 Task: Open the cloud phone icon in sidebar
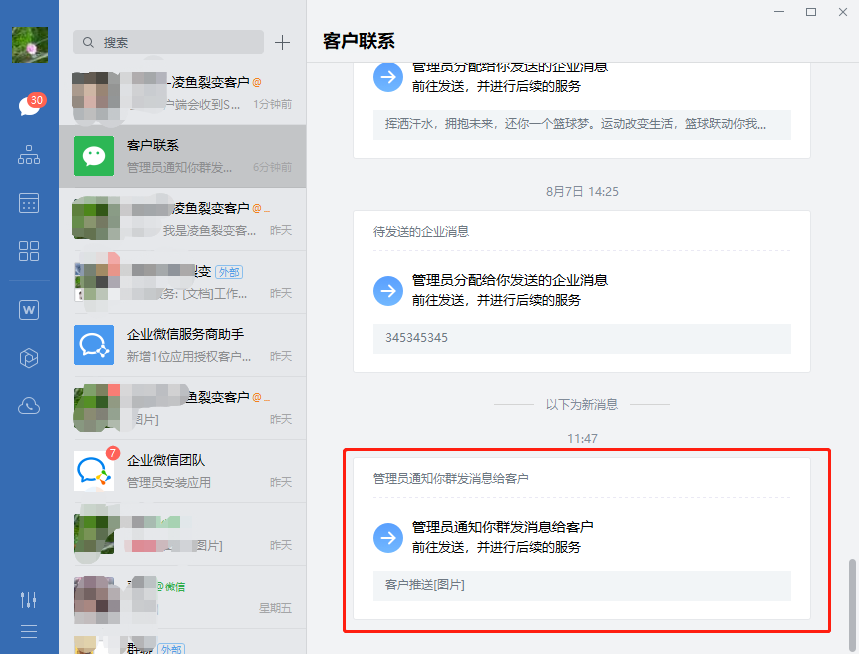pos(29,405)
